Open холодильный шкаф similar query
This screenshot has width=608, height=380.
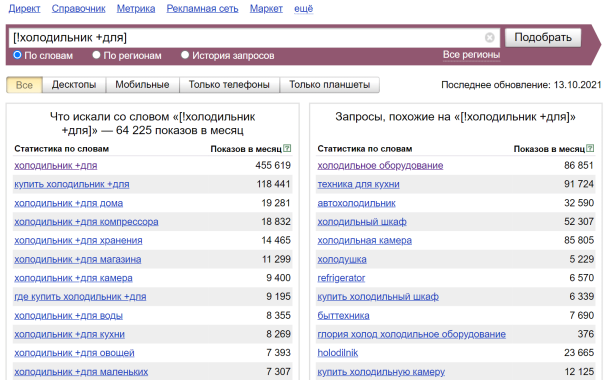362,222
